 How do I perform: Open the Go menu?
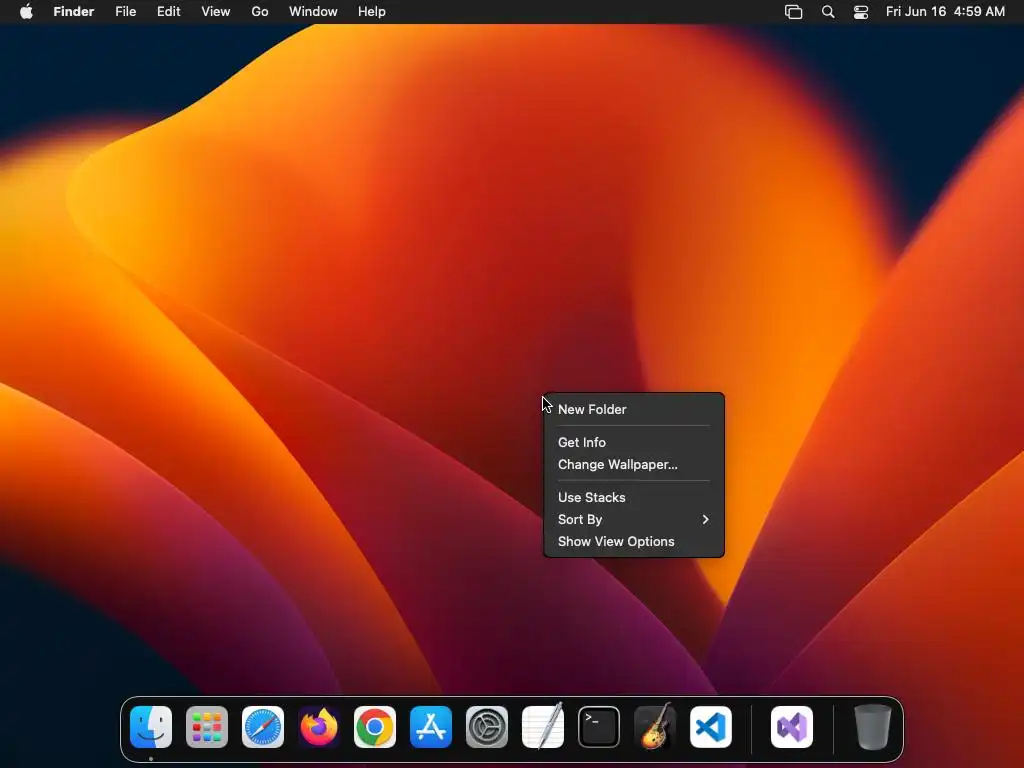point(260,12)
